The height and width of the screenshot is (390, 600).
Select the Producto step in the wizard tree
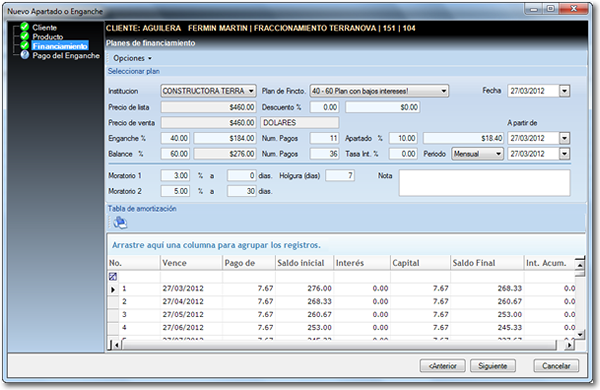point(47,37)
